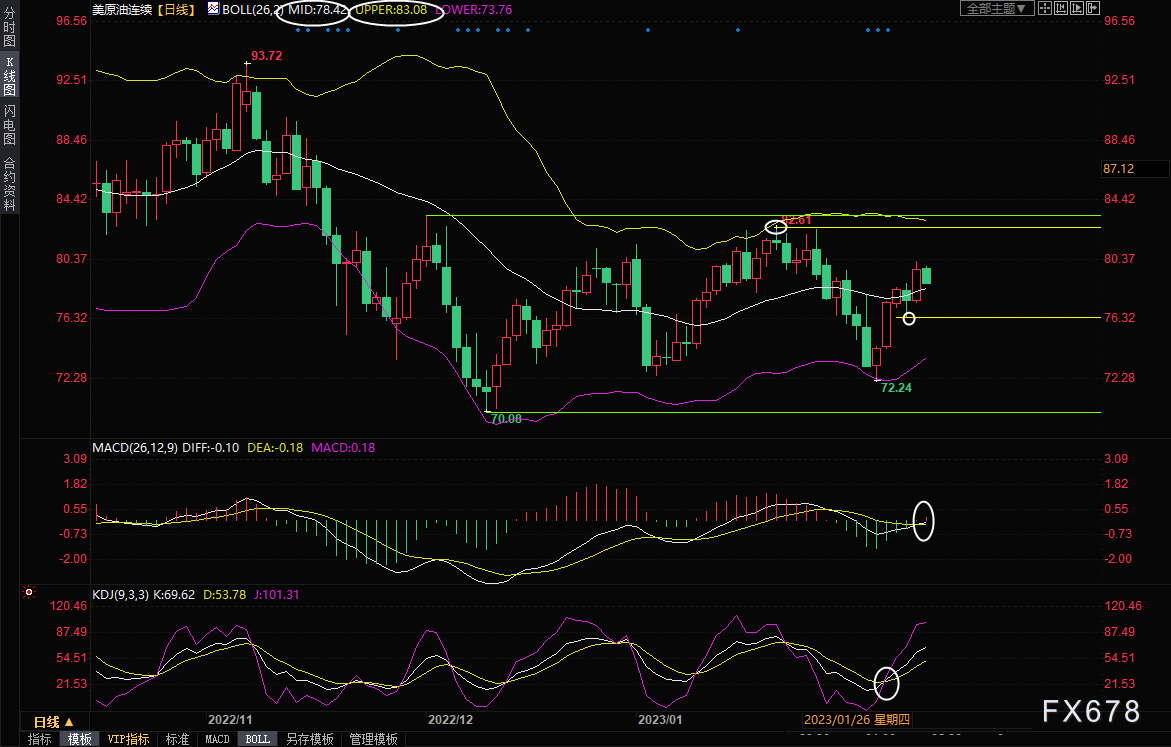Click the MACD(26,12,9) indicator label
This screenshot has width=1171, height=747.
135,447
